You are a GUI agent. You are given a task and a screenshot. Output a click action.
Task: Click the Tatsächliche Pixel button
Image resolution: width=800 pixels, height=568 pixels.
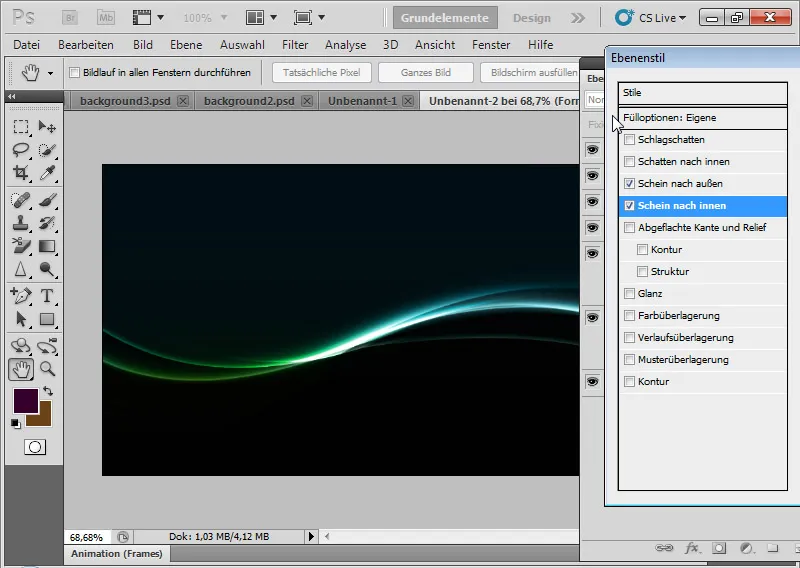(x=321, y=73)
